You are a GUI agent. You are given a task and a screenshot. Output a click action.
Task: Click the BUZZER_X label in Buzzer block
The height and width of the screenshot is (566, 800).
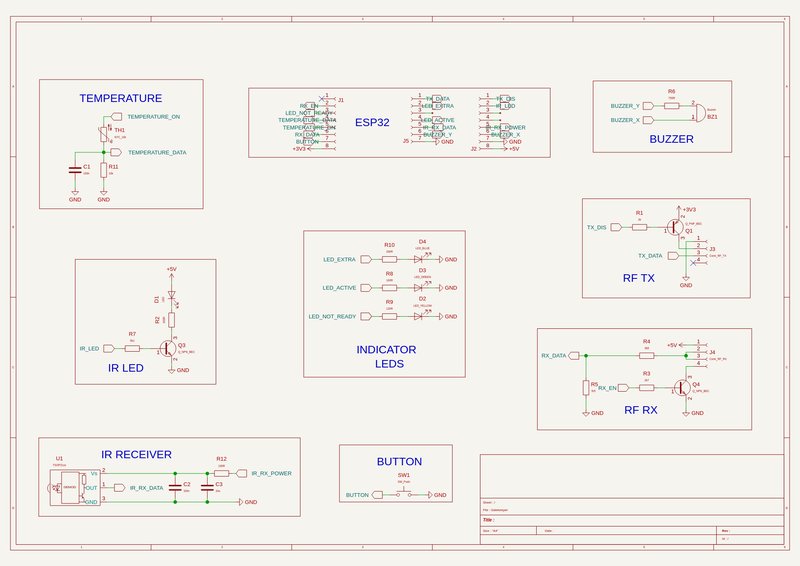[x=625, y=120]
